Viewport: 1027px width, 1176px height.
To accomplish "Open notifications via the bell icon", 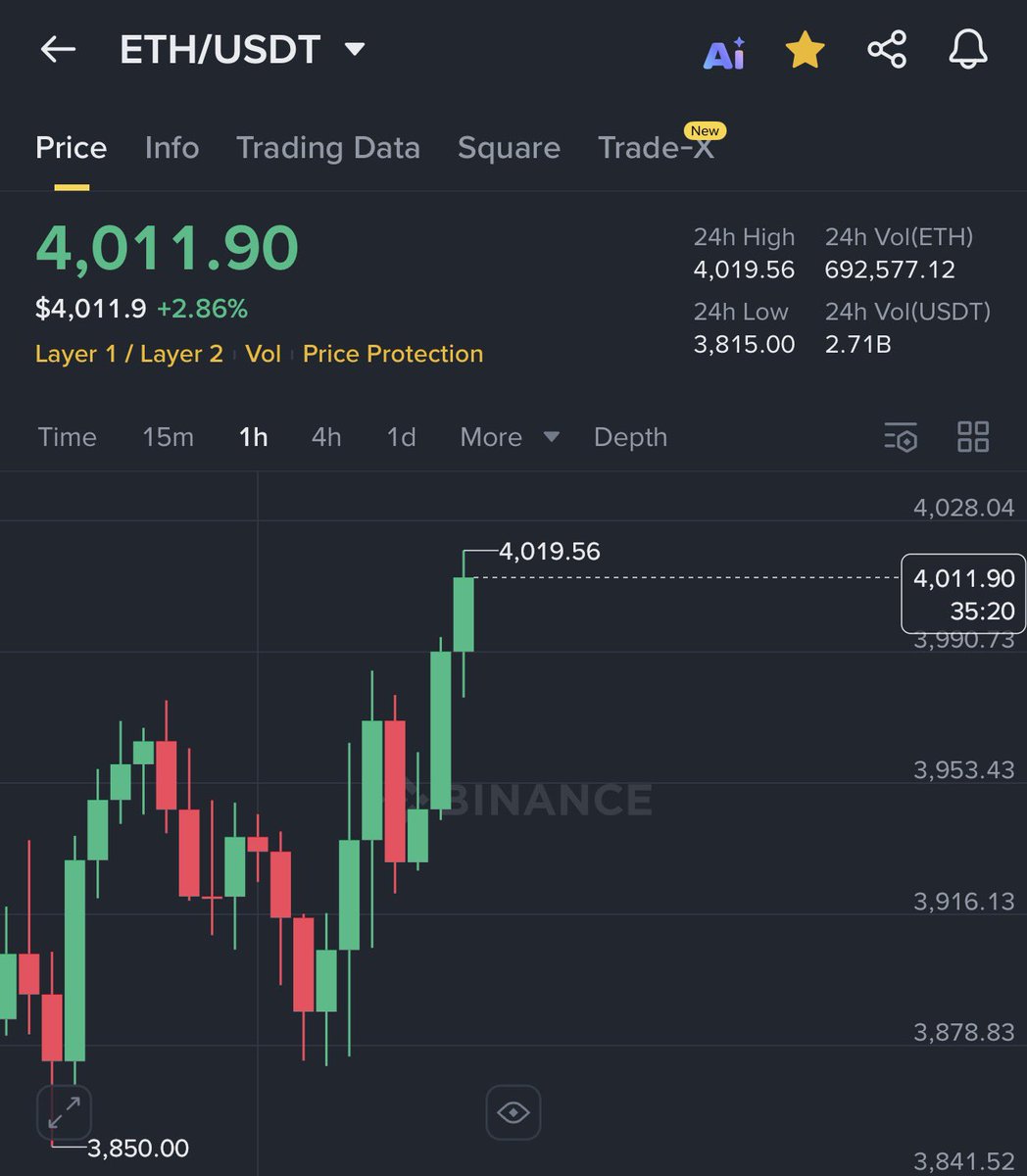I will click(966, 49).
